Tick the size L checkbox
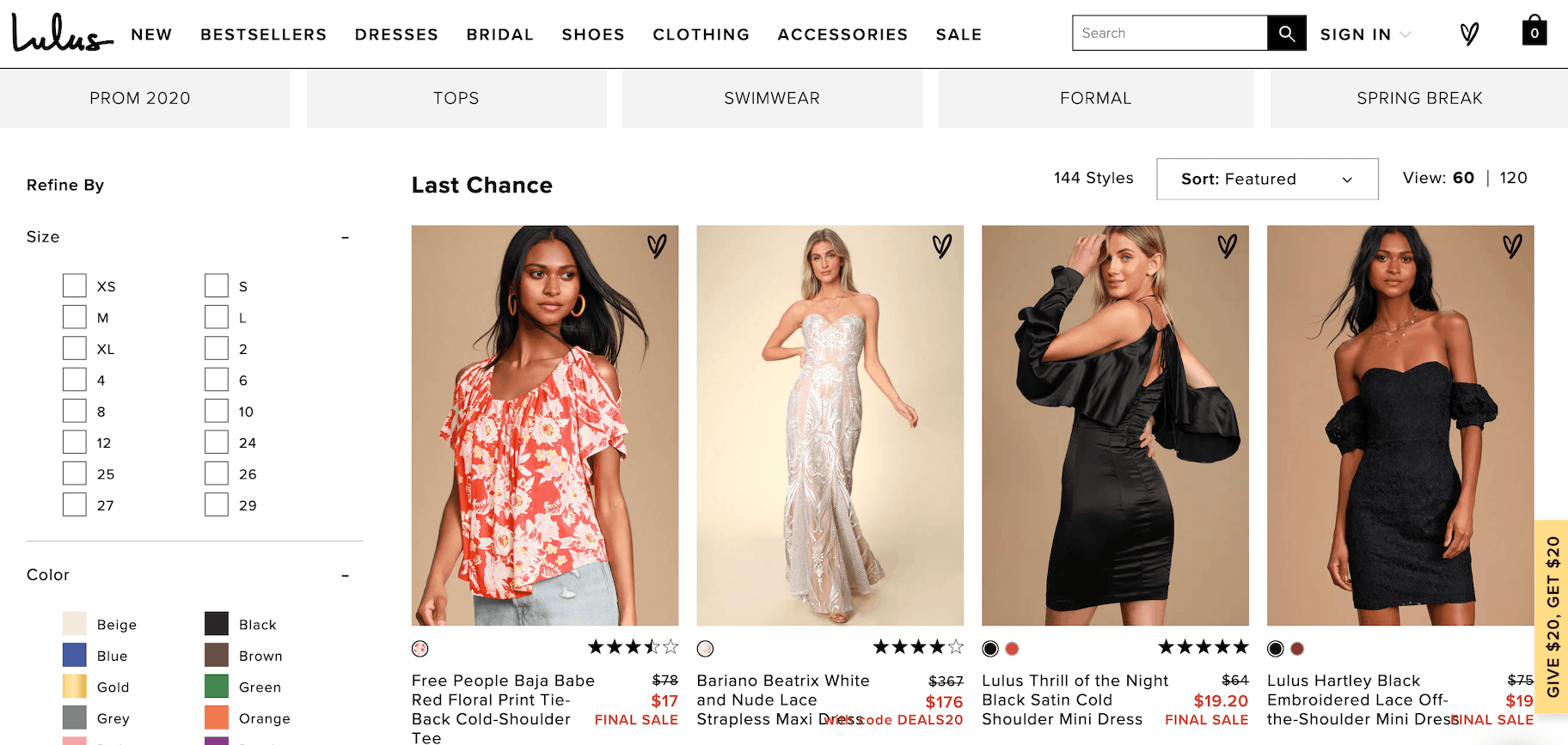1568x745 pixels. point(217,317)
